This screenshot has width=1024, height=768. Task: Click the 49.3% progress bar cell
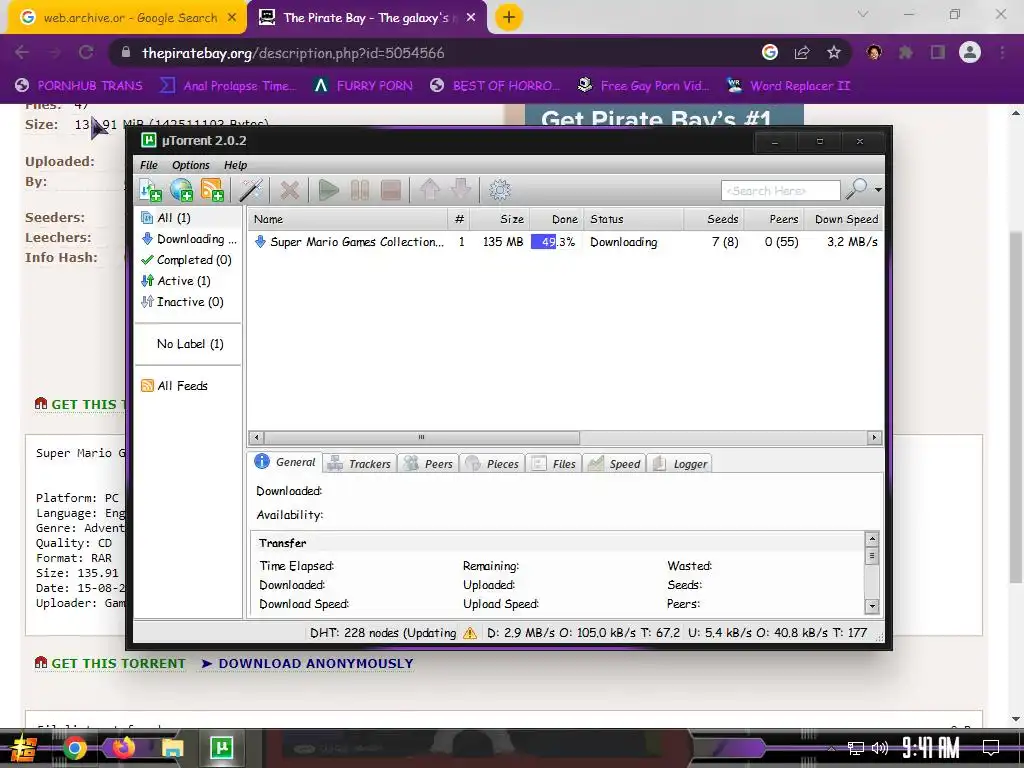click(554, 242)
